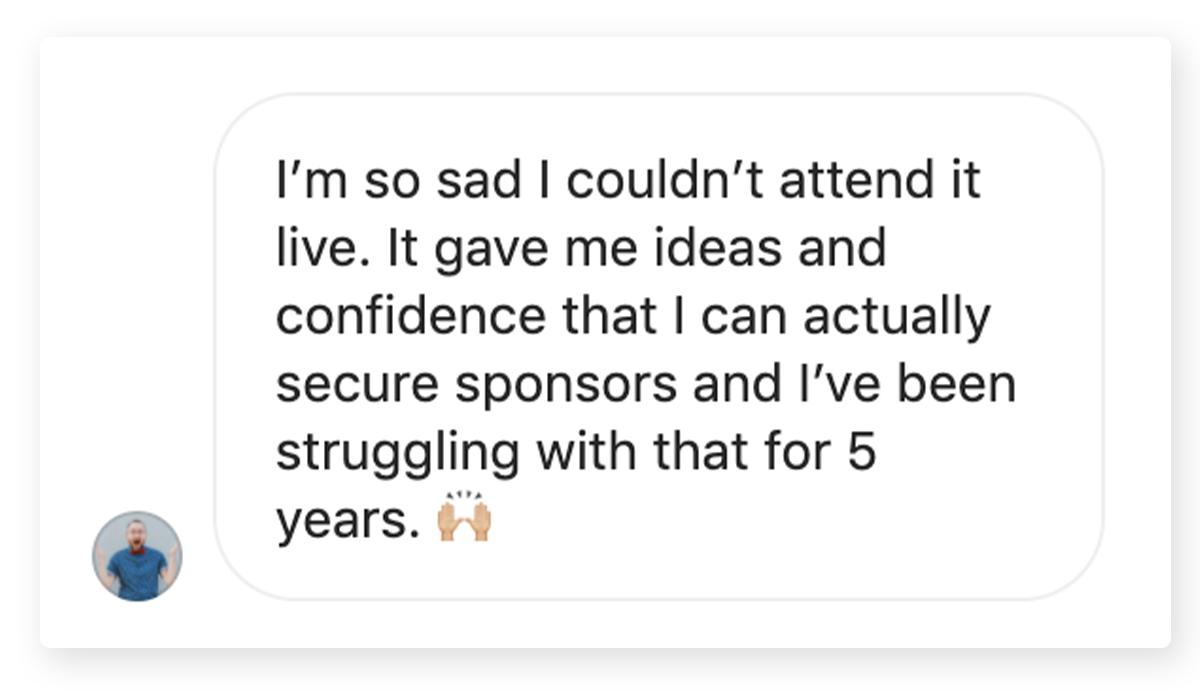Click the word "struggling" in the message
Screen dimensions: 1200x700
[x=397, y=453]
